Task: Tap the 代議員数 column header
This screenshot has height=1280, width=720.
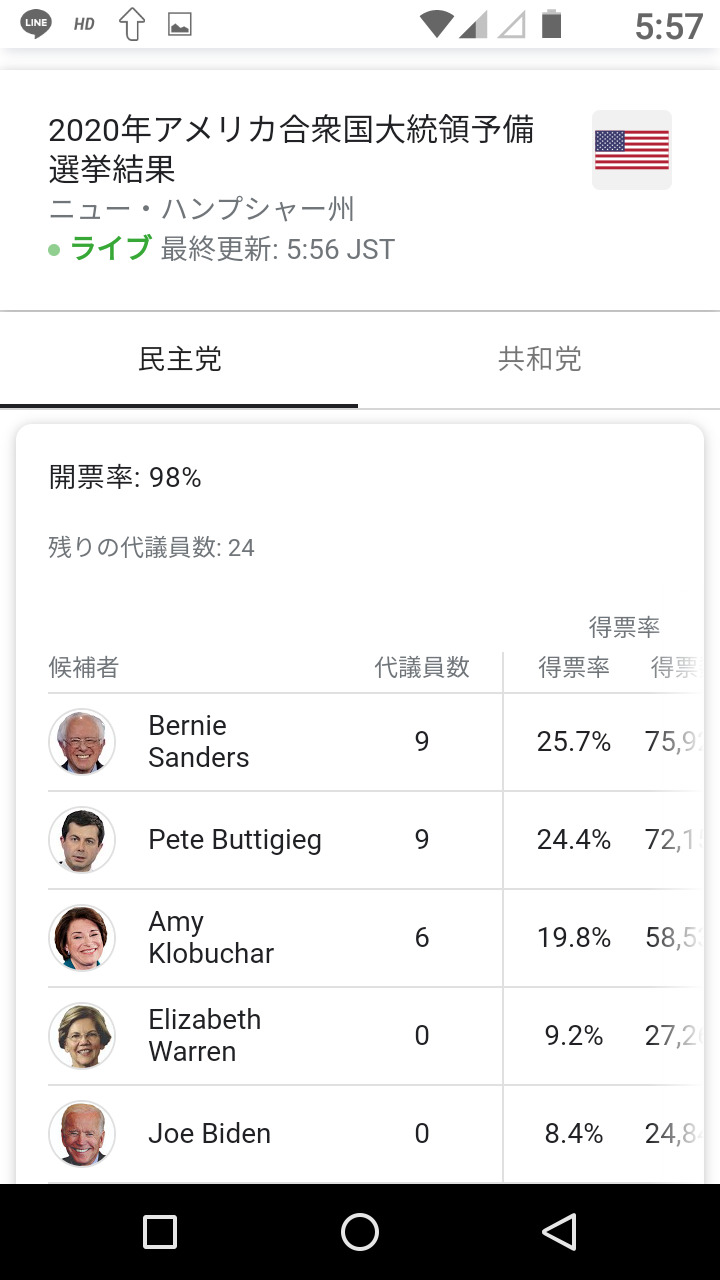Action: tap(422, 668)
